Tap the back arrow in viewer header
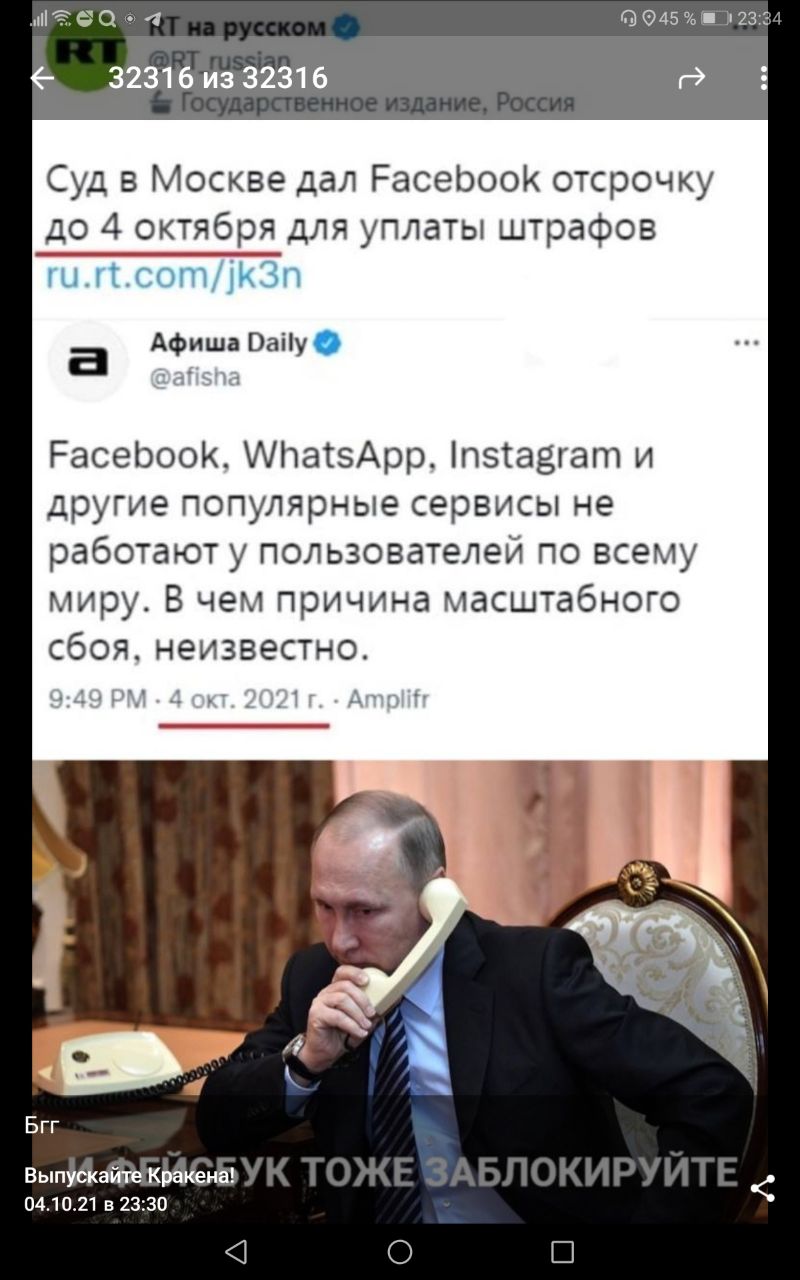This screenshot has width=800, height=1280. [42, 78]
